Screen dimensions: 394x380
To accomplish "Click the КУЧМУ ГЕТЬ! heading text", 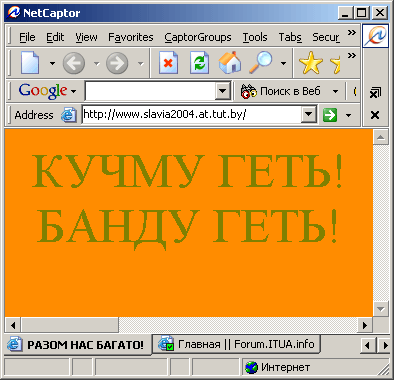I will point(187,171).
